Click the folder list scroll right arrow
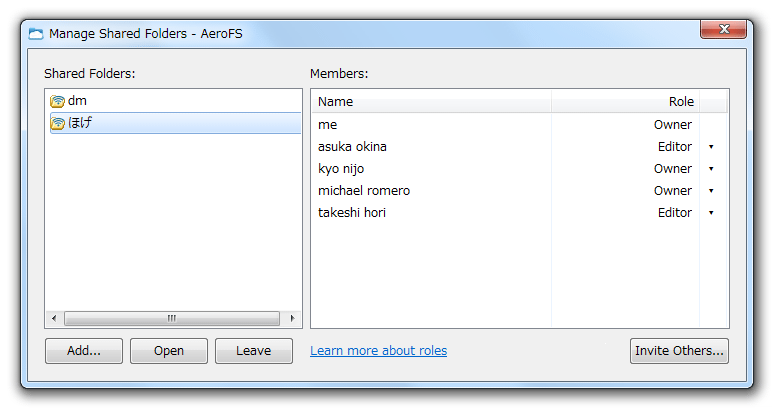775x411 pixels. [x=292, y=318]
